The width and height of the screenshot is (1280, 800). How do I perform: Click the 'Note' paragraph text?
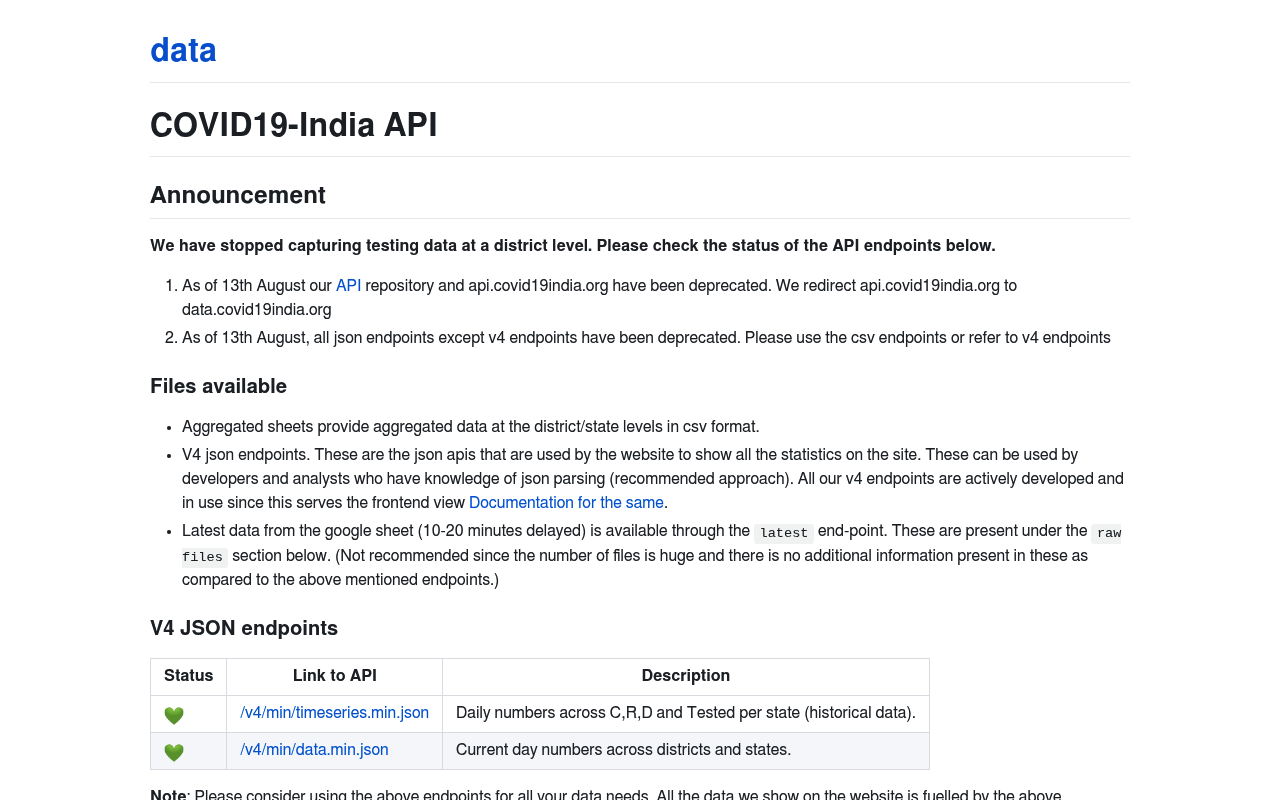(605, 796)
